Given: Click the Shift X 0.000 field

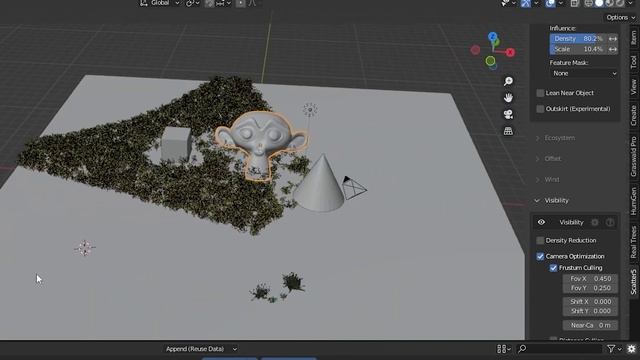Looking at the screenshot, I should pyautogui.click(x=590, y=302).
